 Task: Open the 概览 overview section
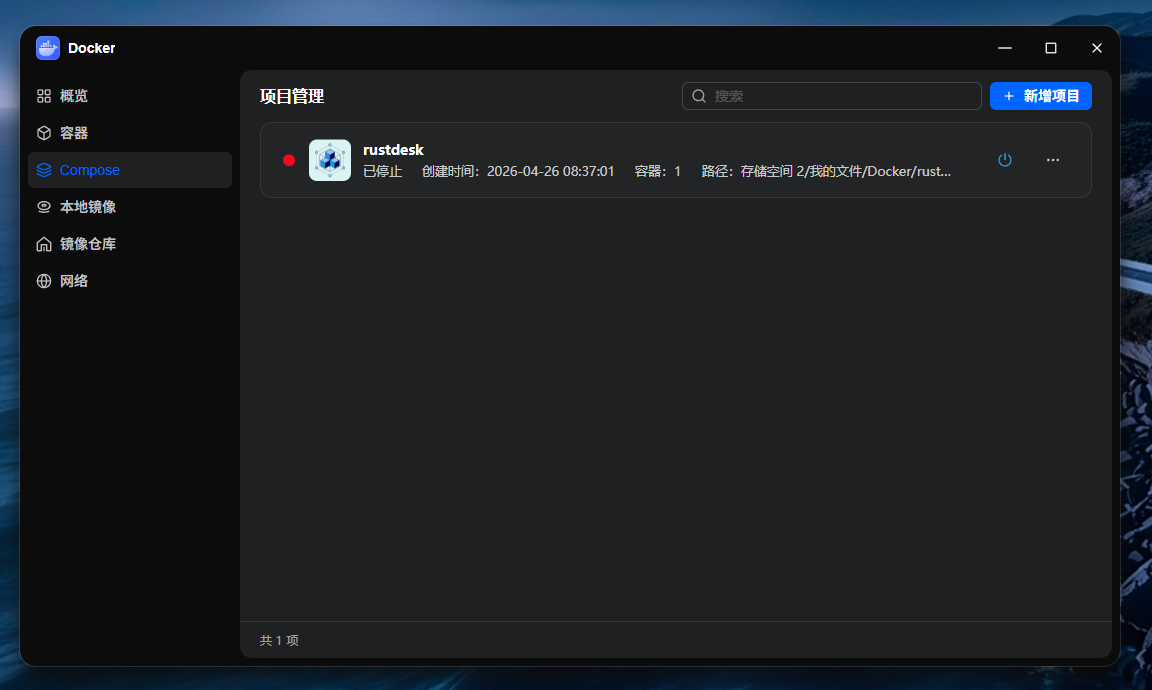129,96
